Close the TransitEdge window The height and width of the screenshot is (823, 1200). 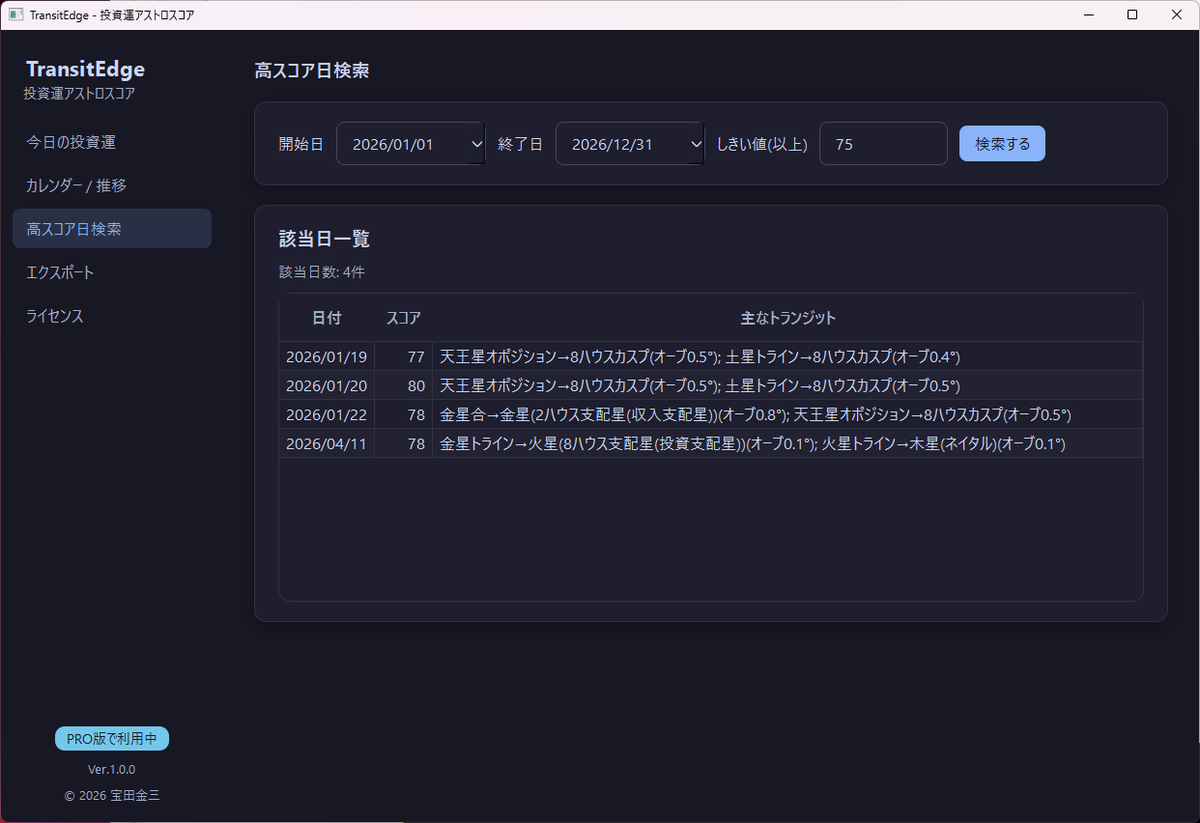(x=1177, y=15)
